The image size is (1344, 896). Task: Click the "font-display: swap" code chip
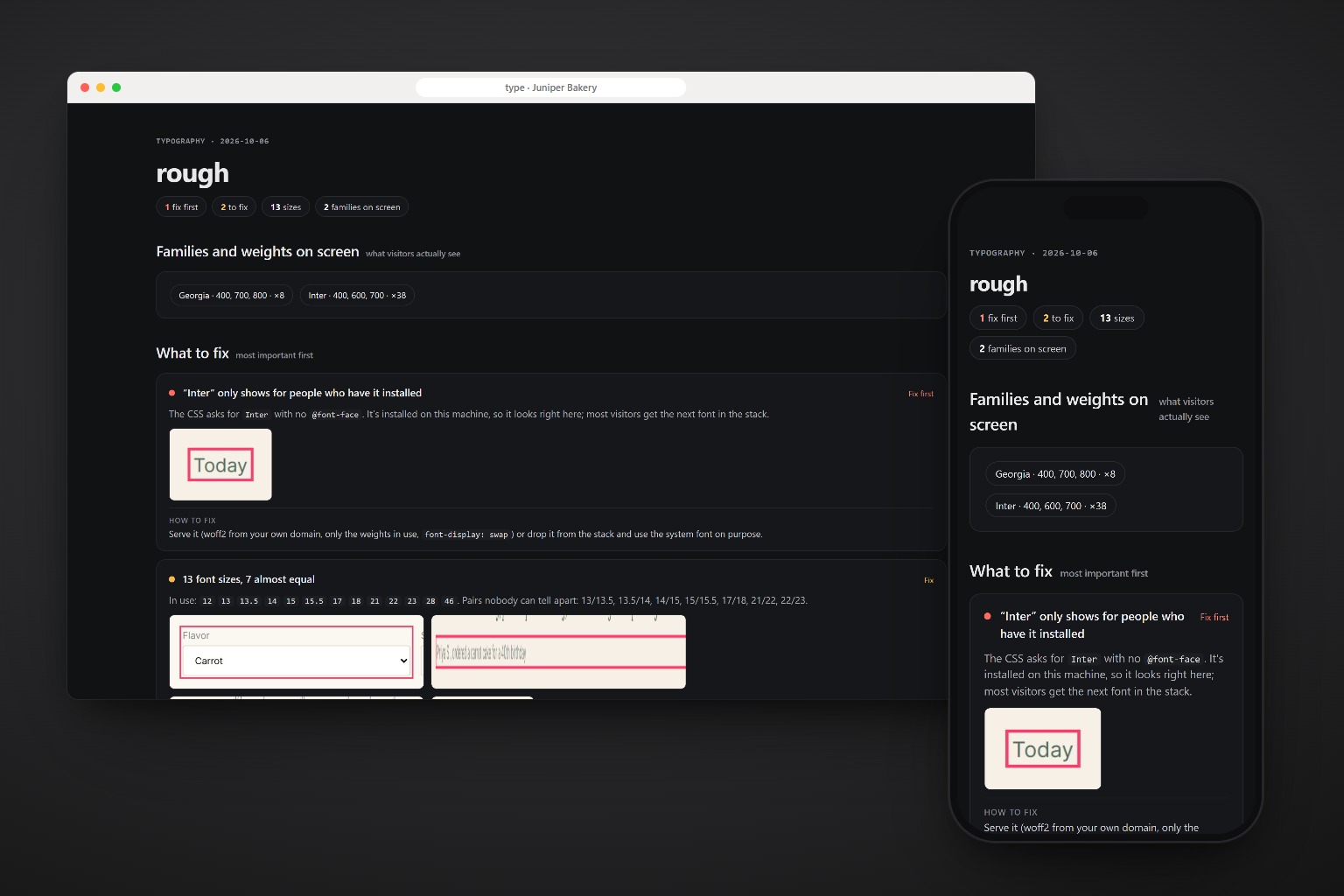(466, 535)
